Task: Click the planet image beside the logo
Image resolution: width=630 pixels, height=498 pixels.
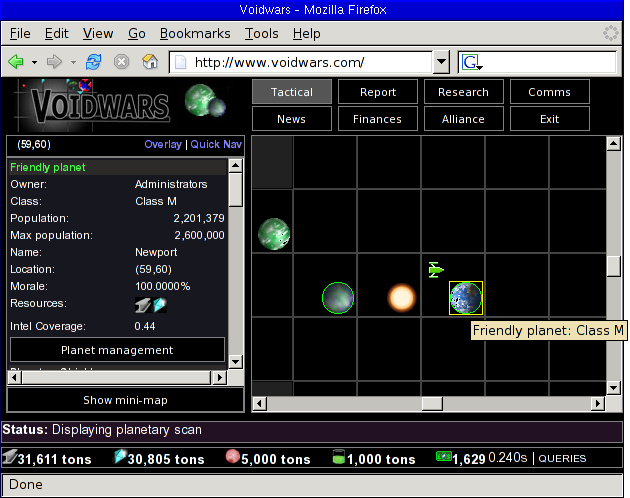Action: [x=205, y=100]
